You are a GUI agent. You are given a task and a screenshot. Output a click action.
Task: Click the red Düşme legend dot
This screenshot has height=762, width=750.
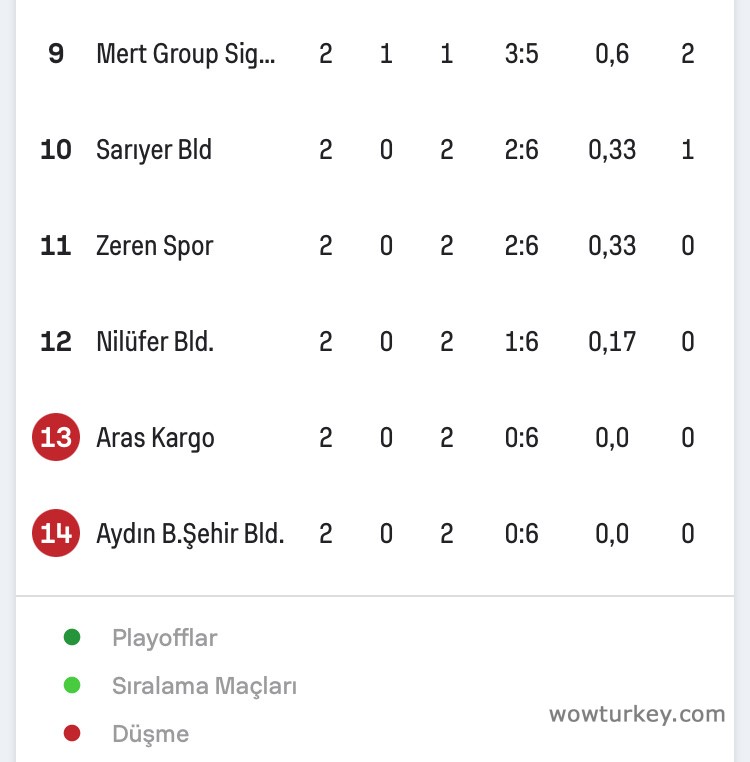pos(72,733)
